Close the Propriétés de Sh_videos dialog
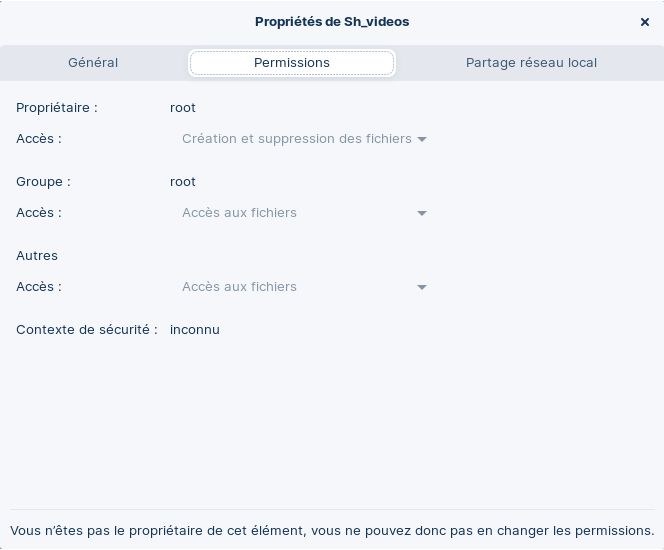This screenshot has width=664, height=550. pos(645,22)
